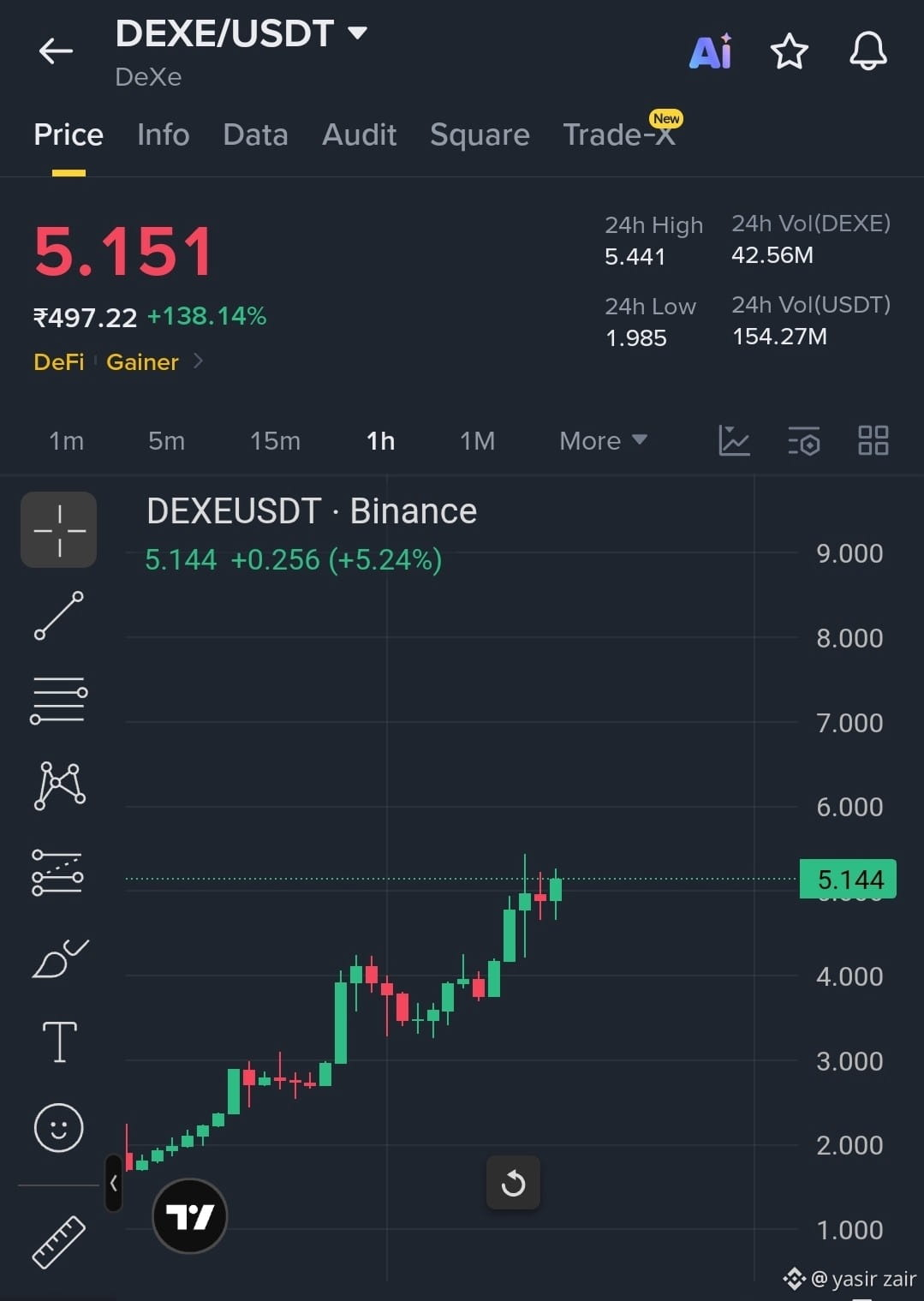
Task: Collapse the drawing toolbar side arrow
Action: pyautogui.click(x=113, y=1183)
